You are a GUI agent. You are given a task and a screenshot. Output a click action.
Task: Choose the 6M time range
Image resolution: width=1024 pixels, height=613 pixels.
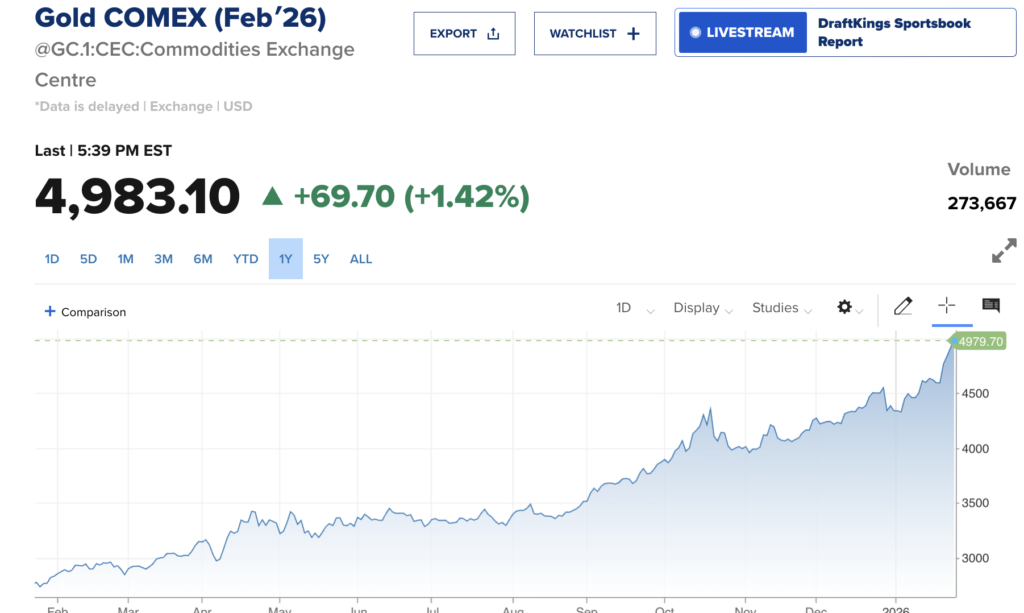[x=203, y=259]
